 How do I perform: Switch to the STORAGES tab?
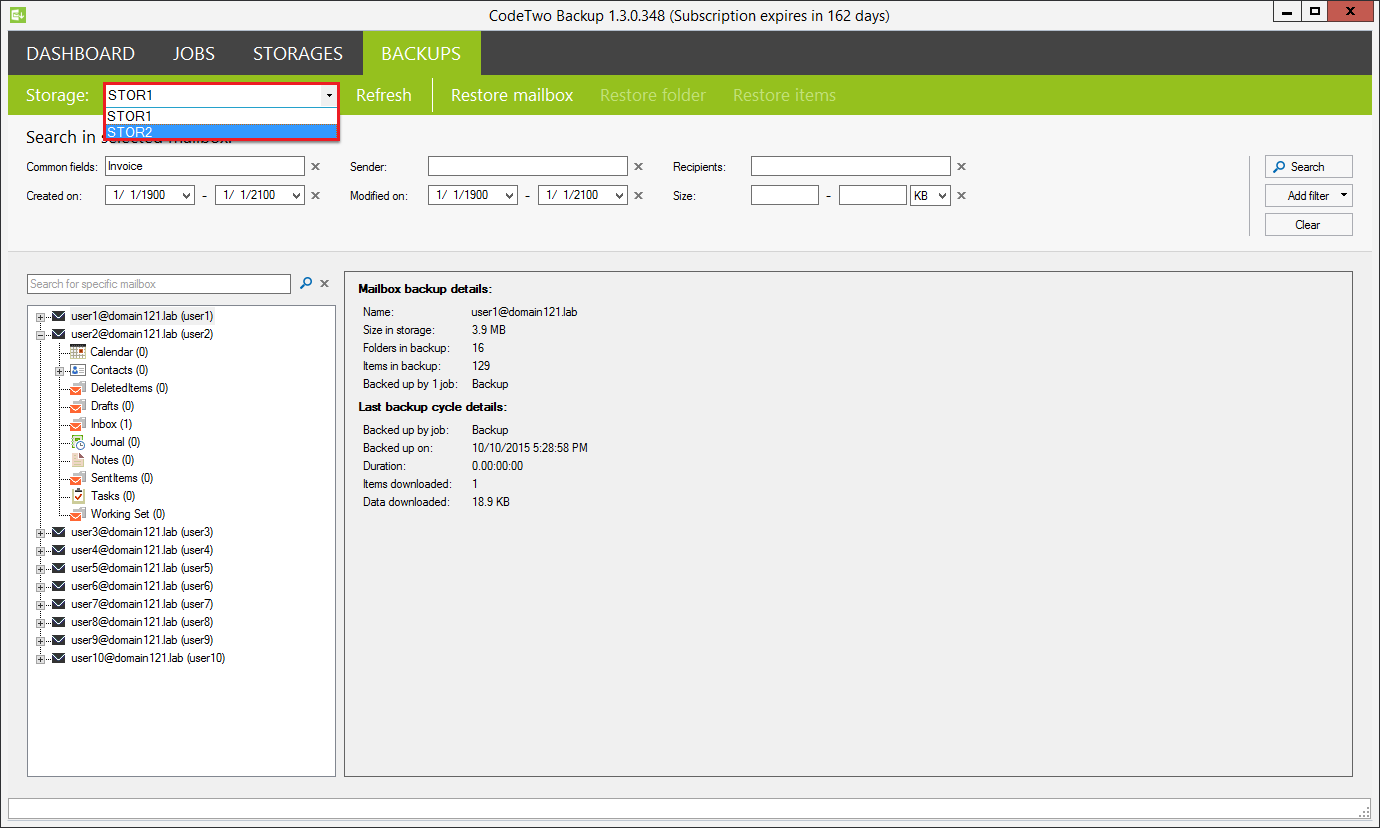(x=297, y=53)
